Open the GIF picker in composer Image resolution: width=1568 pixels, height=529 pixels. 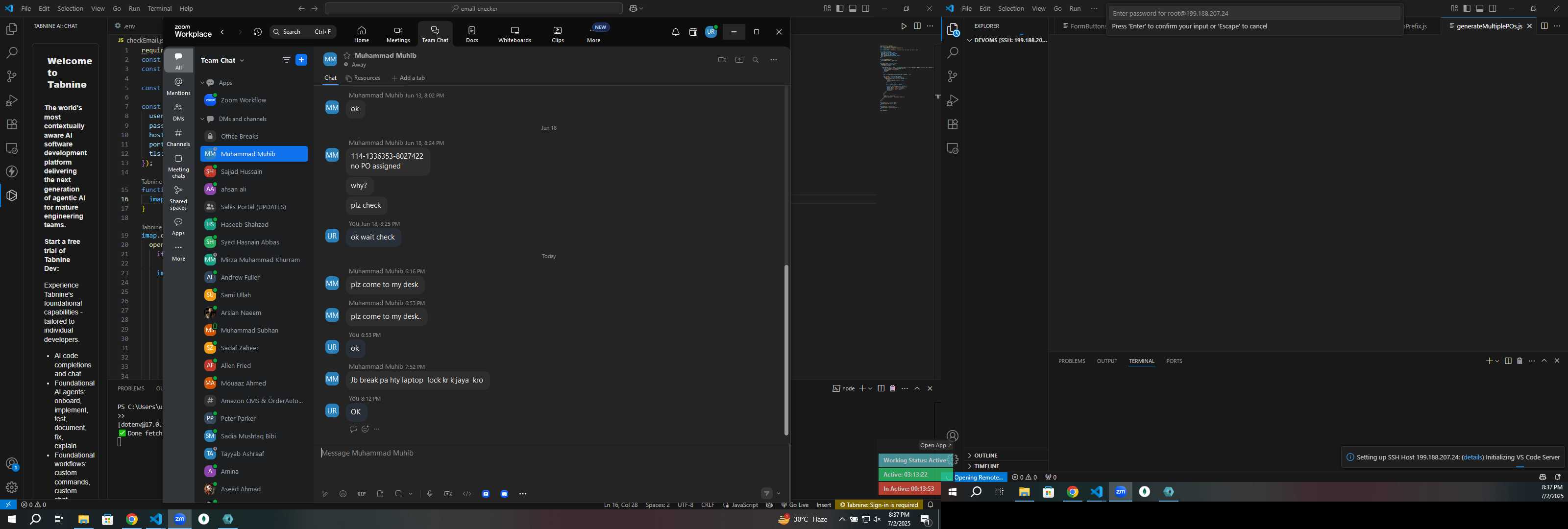[x=362, y=494]
